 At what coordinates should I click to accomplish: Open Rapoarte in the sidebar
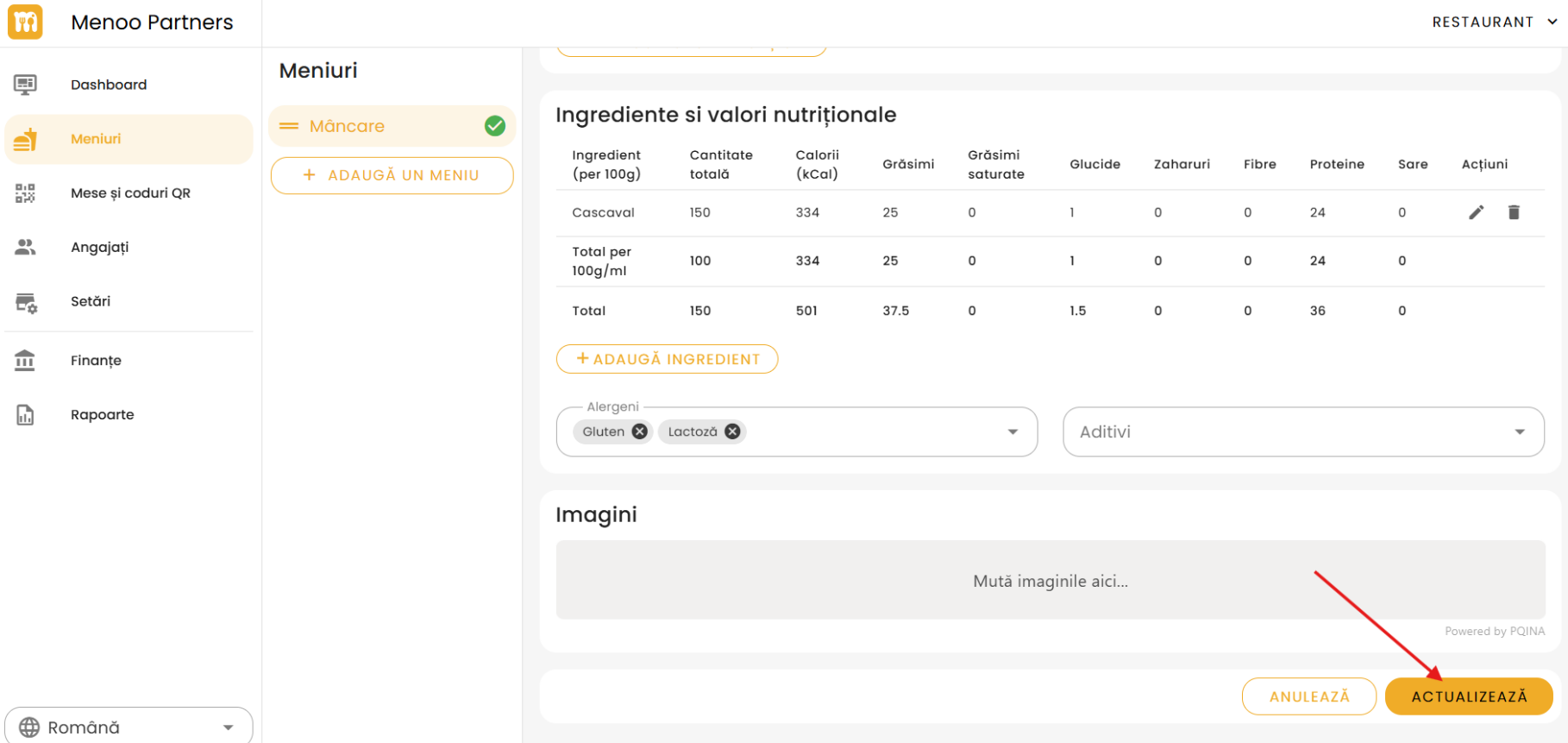(x=102, y=414)
